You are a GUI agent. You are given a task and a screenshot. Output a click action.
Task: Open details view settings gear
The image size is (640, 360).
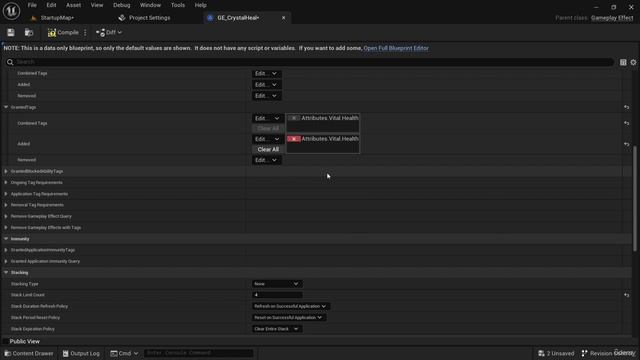pos(633,62)
